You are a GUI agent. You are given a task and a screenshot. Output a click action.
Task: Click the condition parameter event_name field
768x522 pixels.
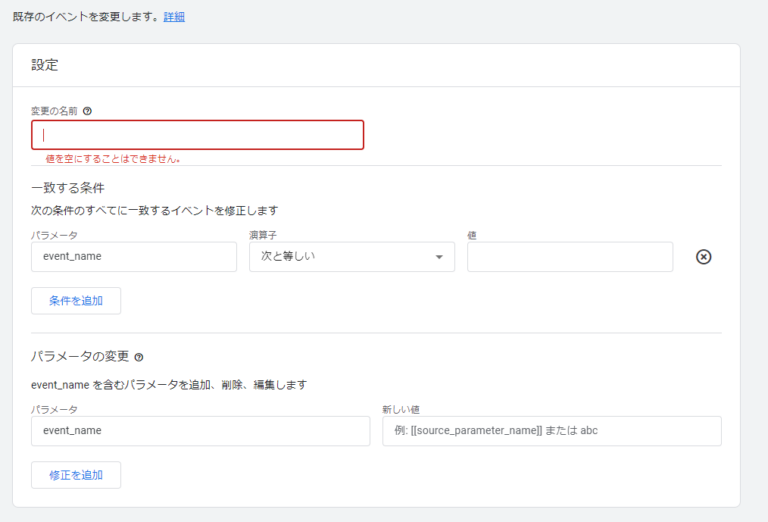(x=134, y=257)
